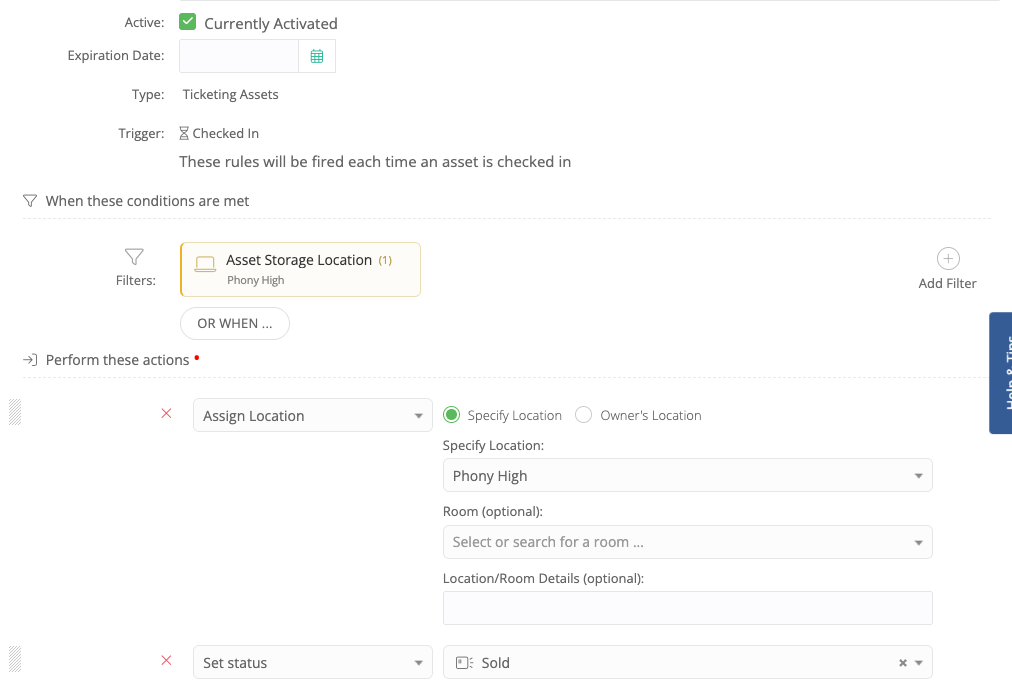Click the Checked In hourglass icon
1012x694 pixels.
184,134
